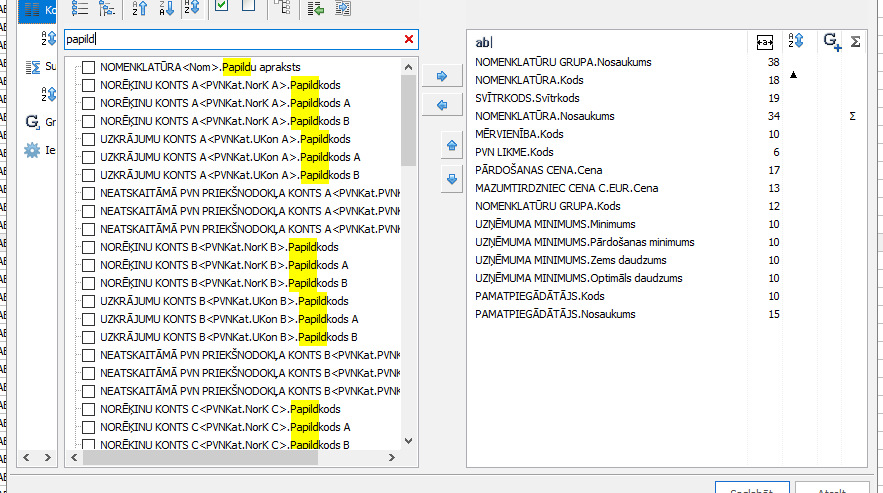Viewport: 883px width, 493px height.
Task: Click width value 38 of NOMENKLATŪRU GRUPA.Nosaukums
Action: point(774,62)
